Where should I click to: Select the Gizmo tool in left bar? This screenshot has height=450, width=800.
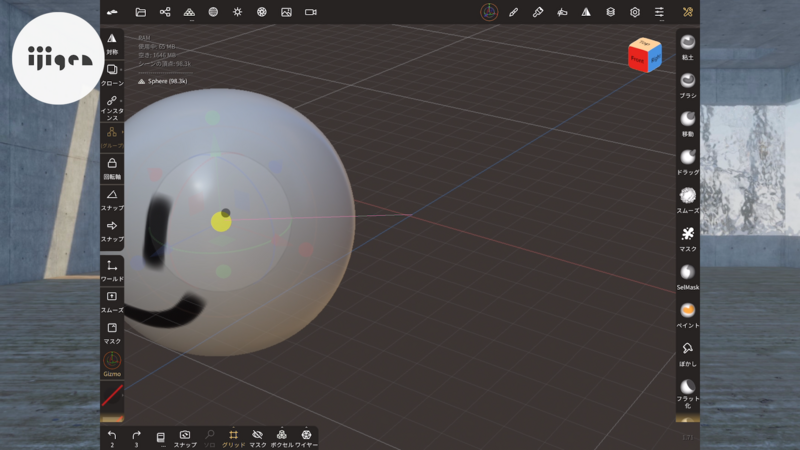[112, 364]
